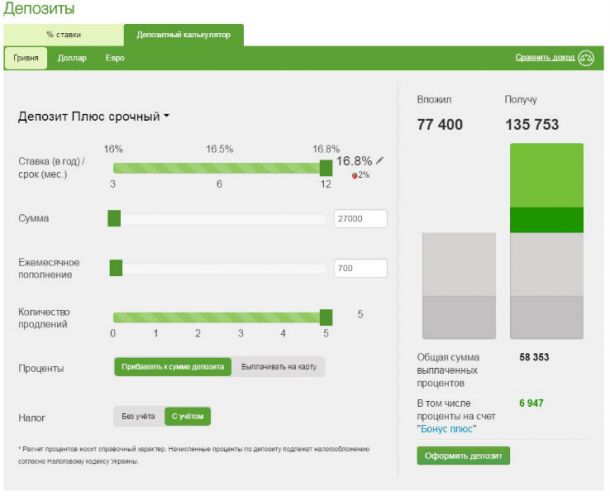Click the Сумма slider handle
The width and height of the screenshot is (610, 496).
tap(114, 219)
